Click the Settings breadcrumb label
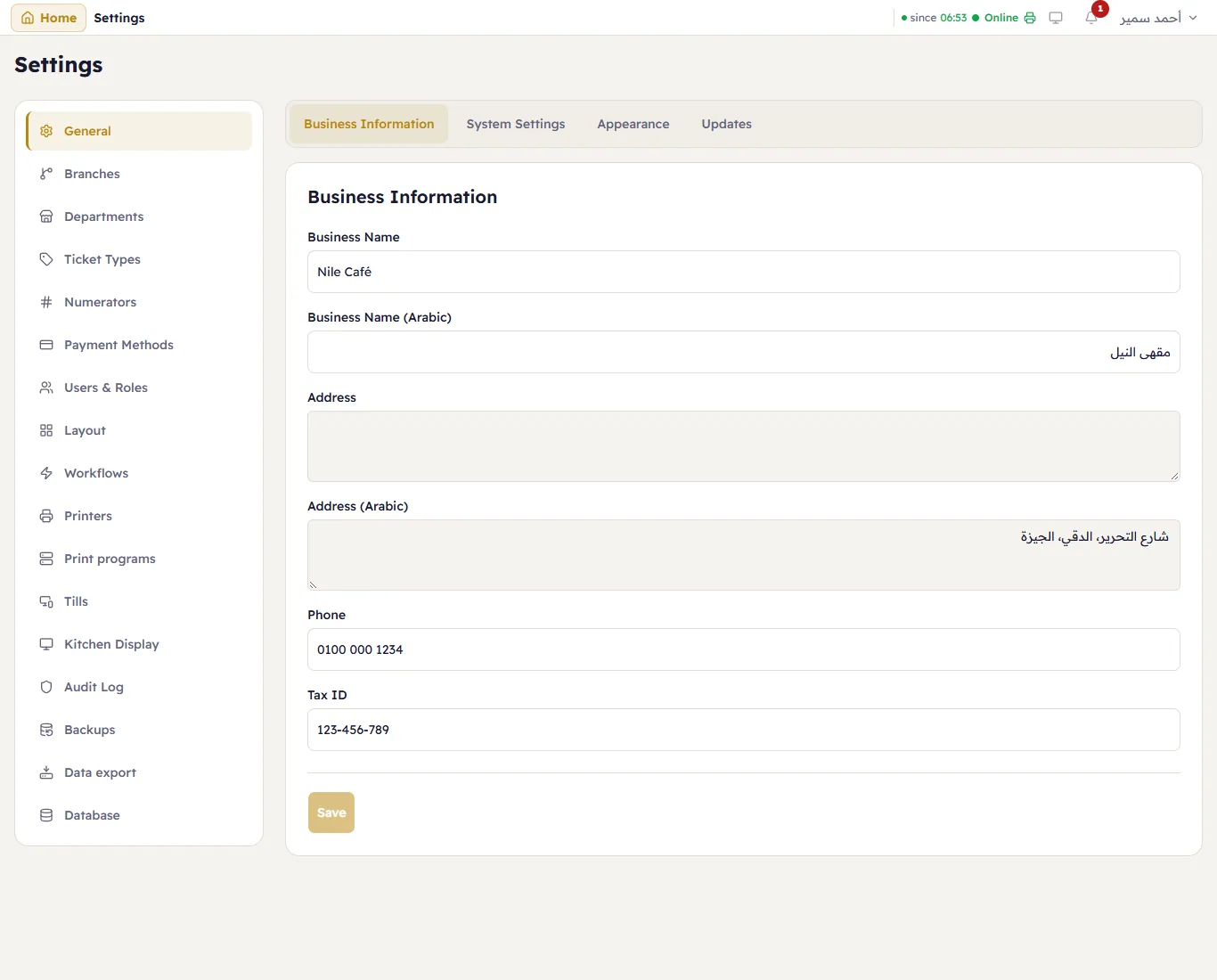This screenshot has width=1217, height=980. (119, 18)
